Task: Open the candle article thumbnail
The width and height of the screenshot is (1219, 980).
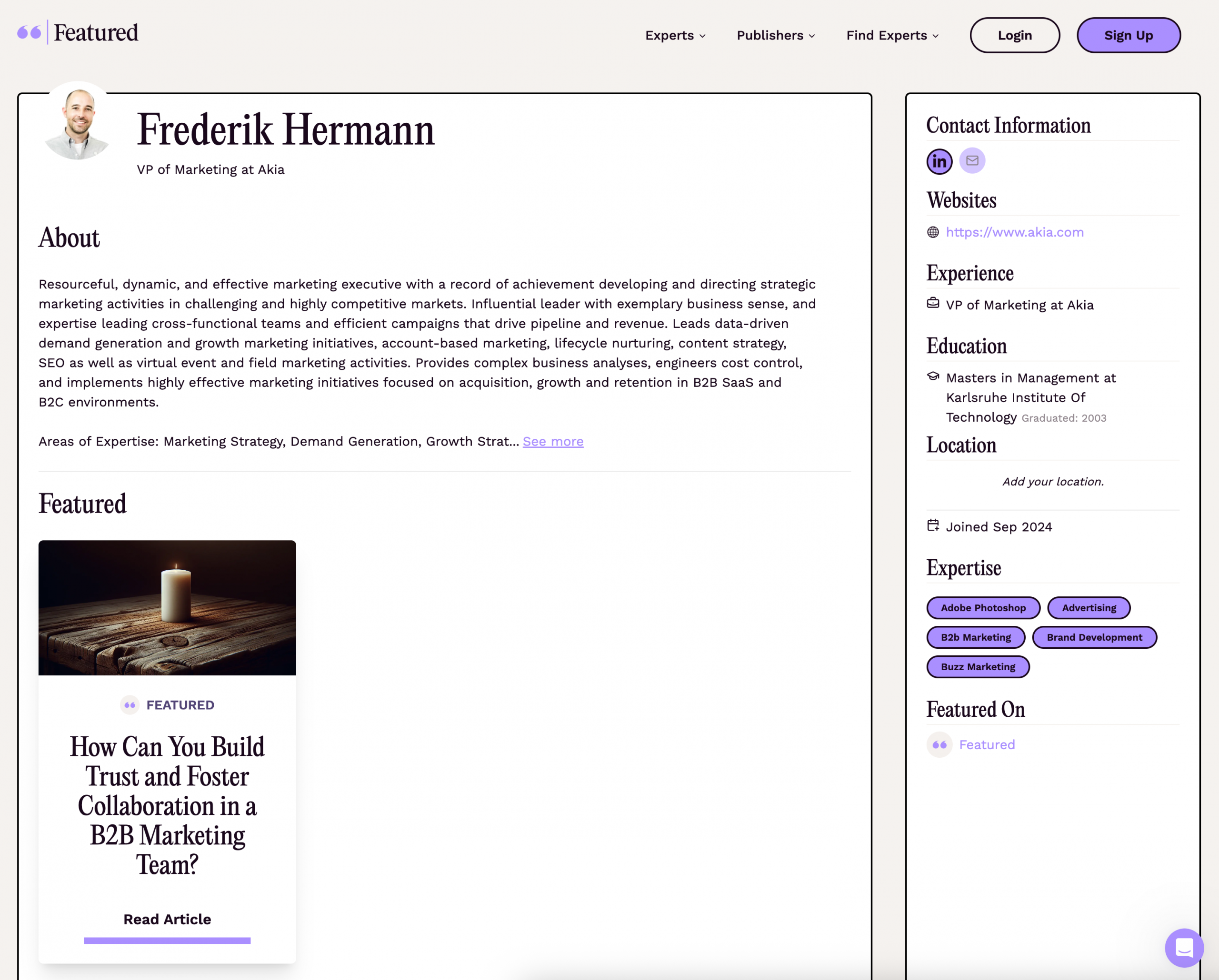Action: click(167, 608)
